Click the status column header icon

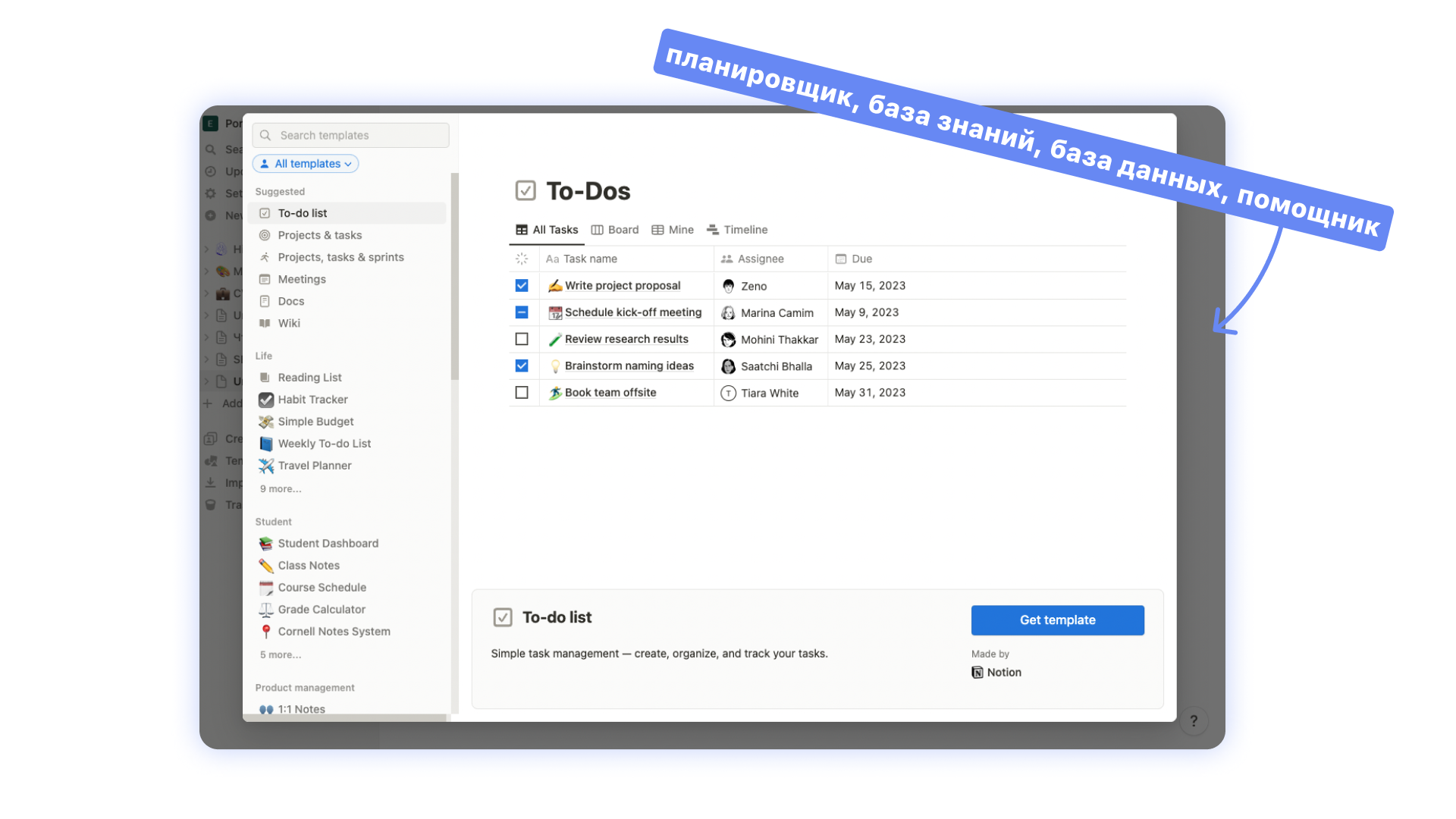[x=522, y=259]
